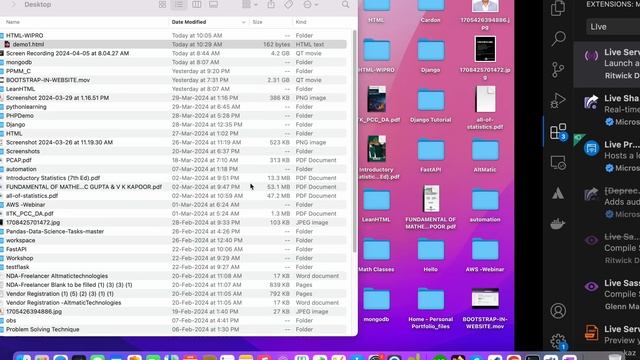Select Screen Recording 2024-04-05 file row
This screenshot has height=360, width=640.
coord(173,53)
